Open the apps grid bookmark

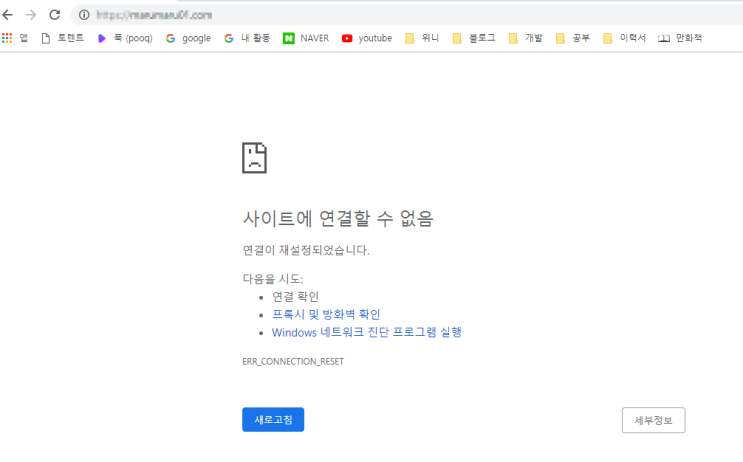pos(15,38)
